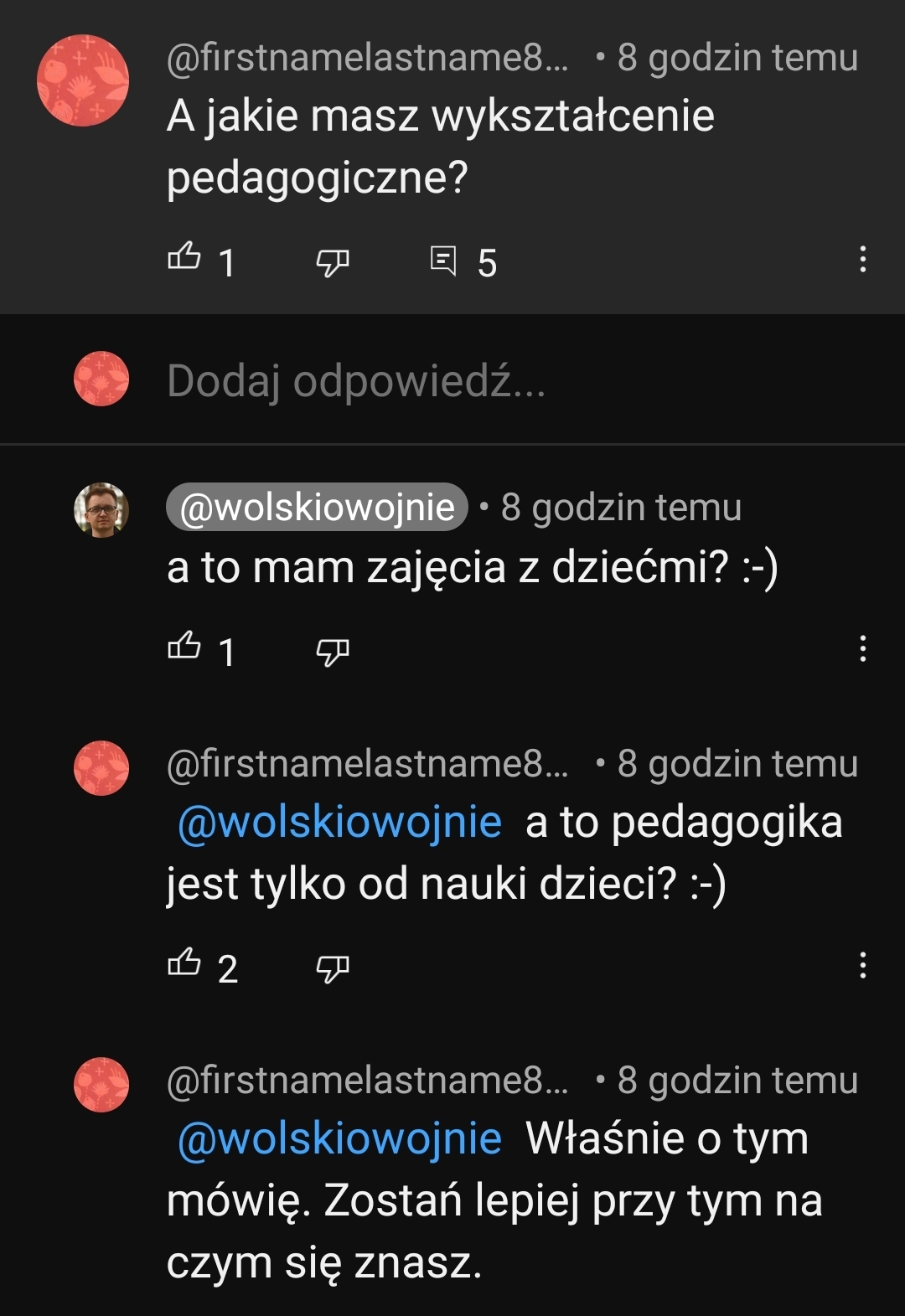Open options for the pedagogika reply
This screenshot has width=905, height=1316.
point(862,965)
